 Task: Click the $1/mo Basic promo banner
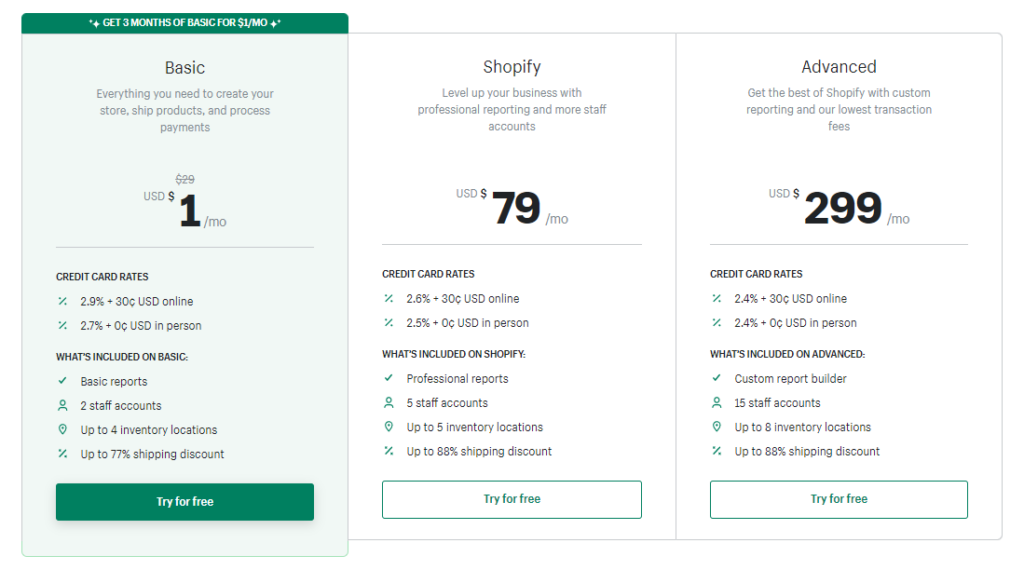[185, 23]
